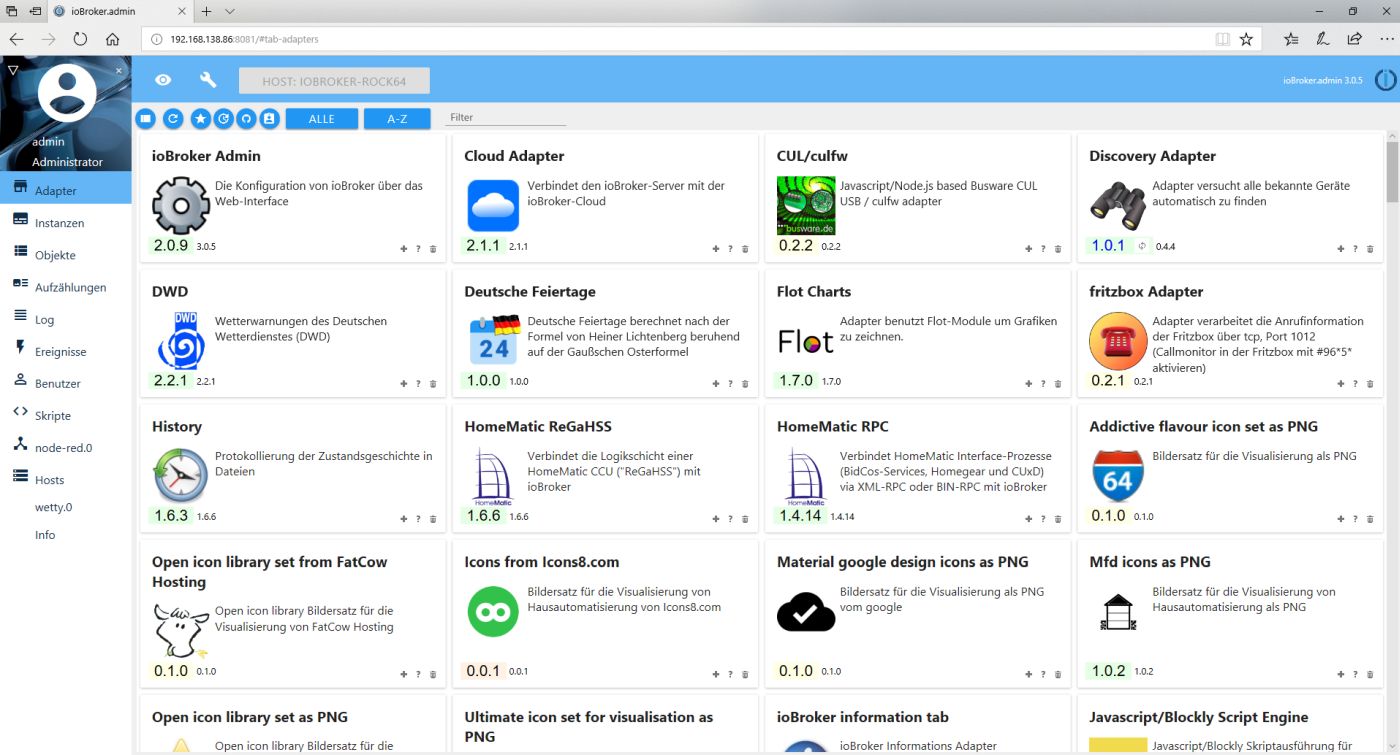Expand the sidebar triangle menu
Image resolution: width=1400 pixels, height=755 pixels.
(12, 70)
